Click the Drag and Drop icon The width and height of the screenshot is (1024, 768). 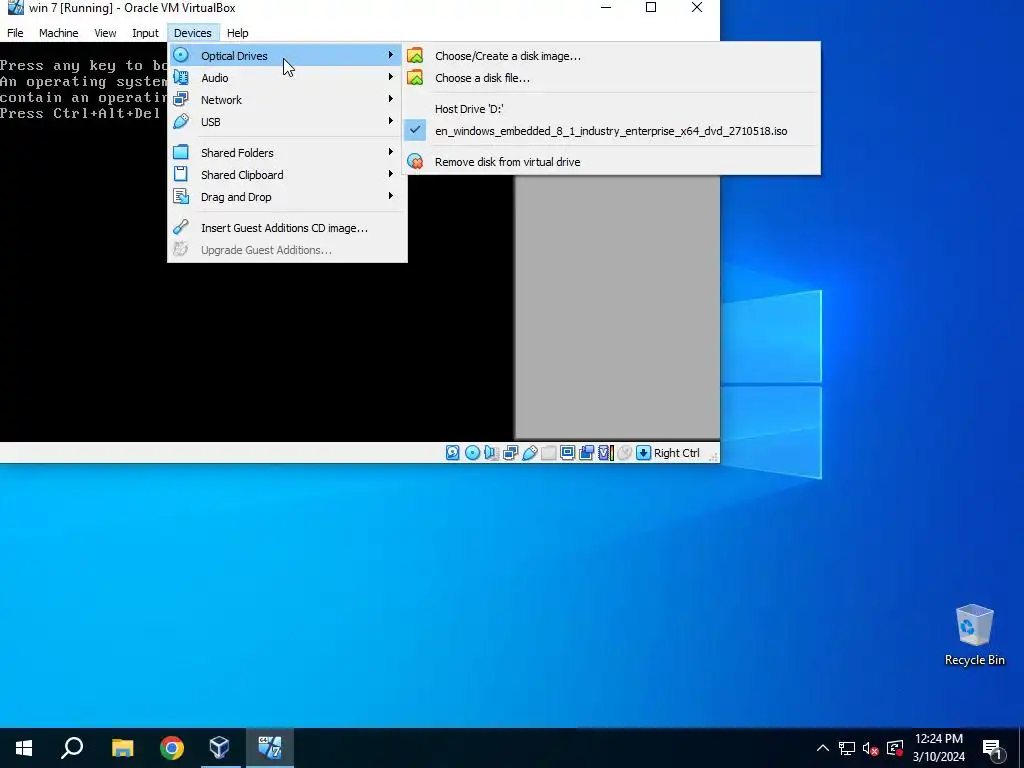[181, 197]
